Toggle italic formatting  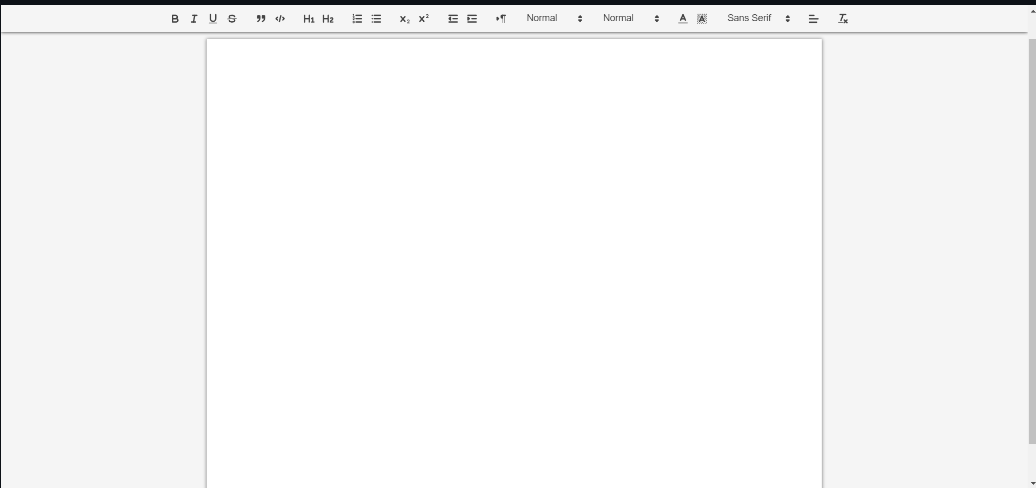coord(194,19)
